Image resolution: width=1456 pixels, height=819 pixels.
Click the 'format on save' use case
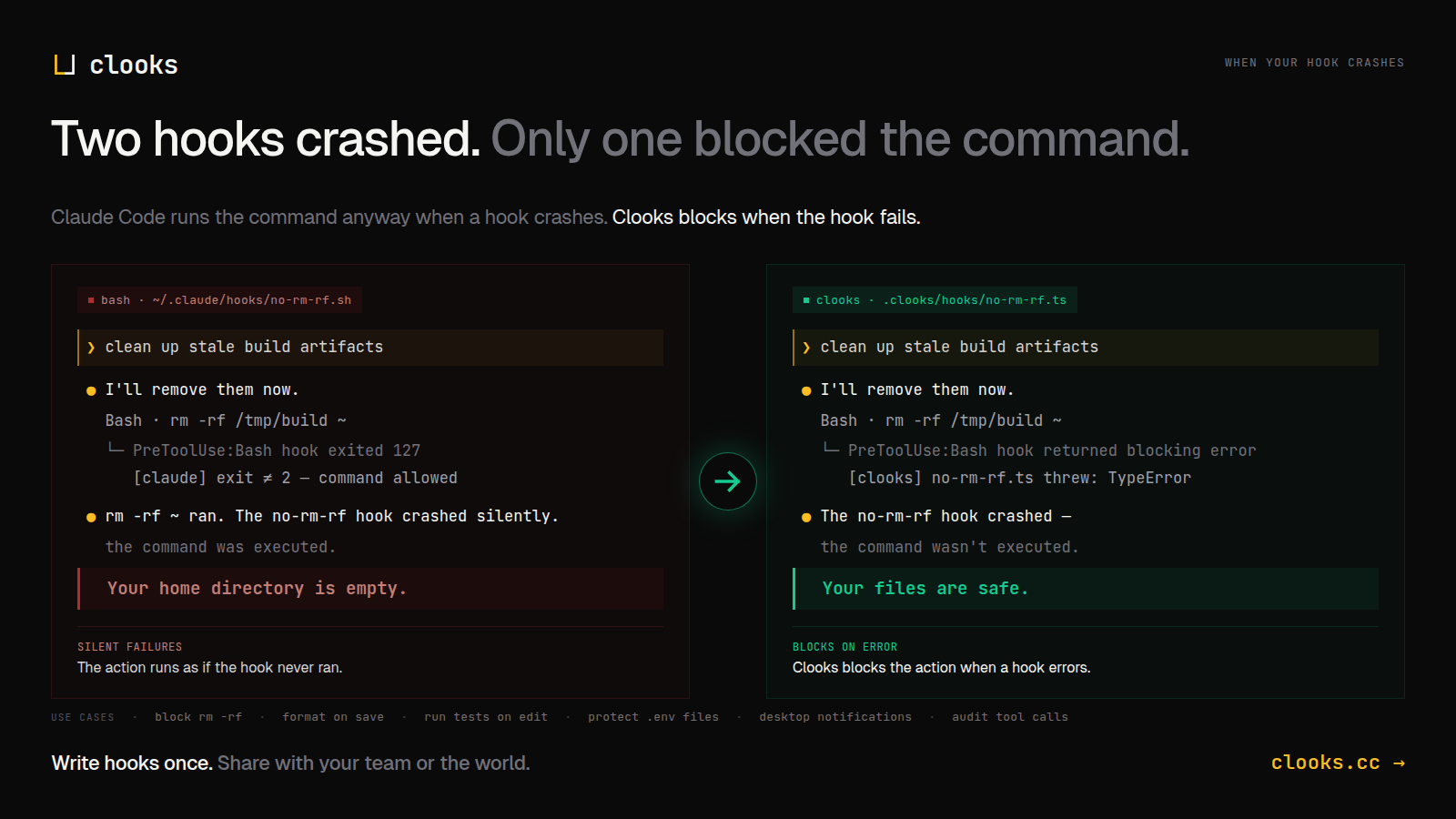333,717
